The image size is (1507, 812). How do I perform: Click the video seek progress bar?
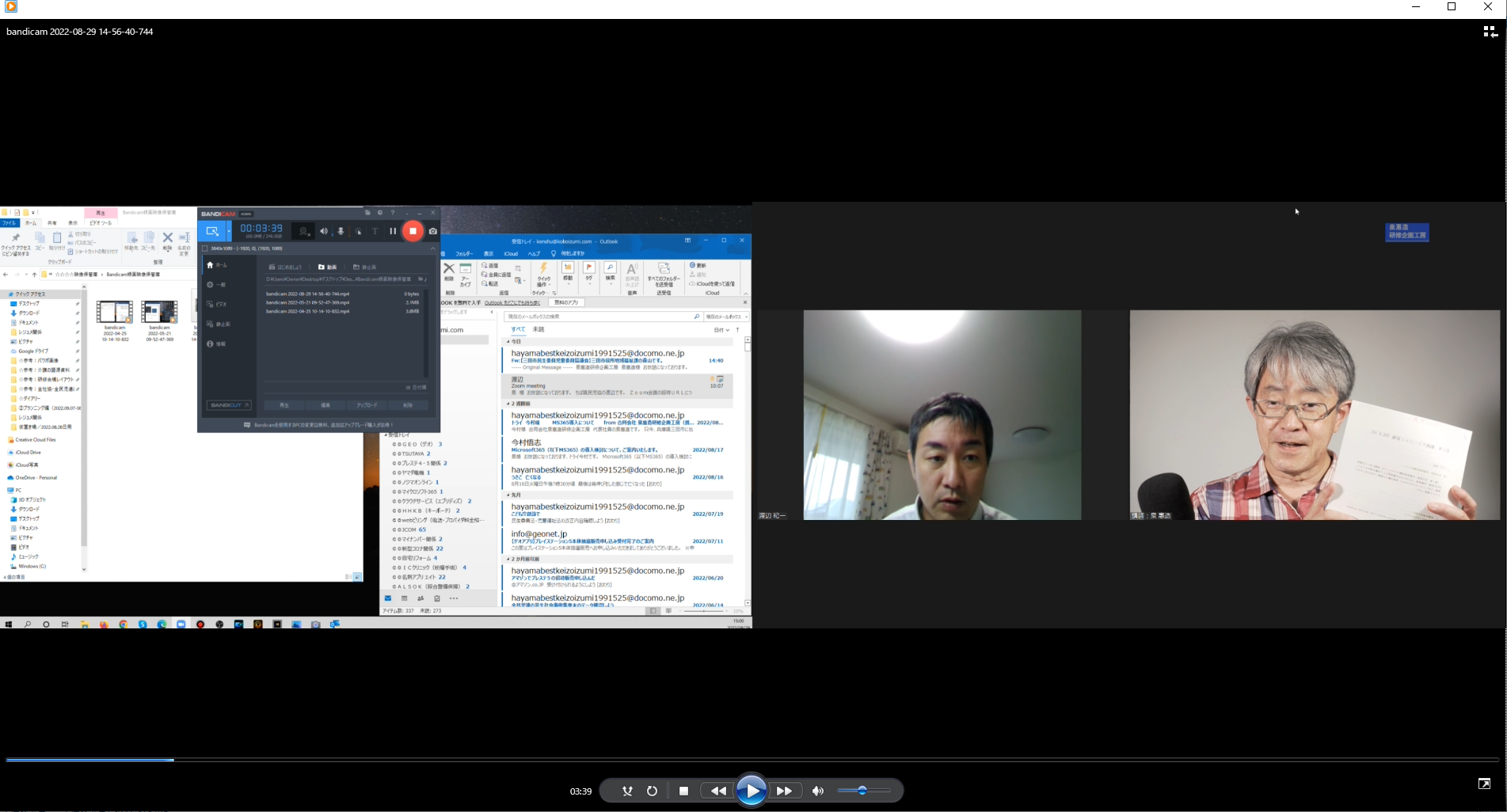753,760
